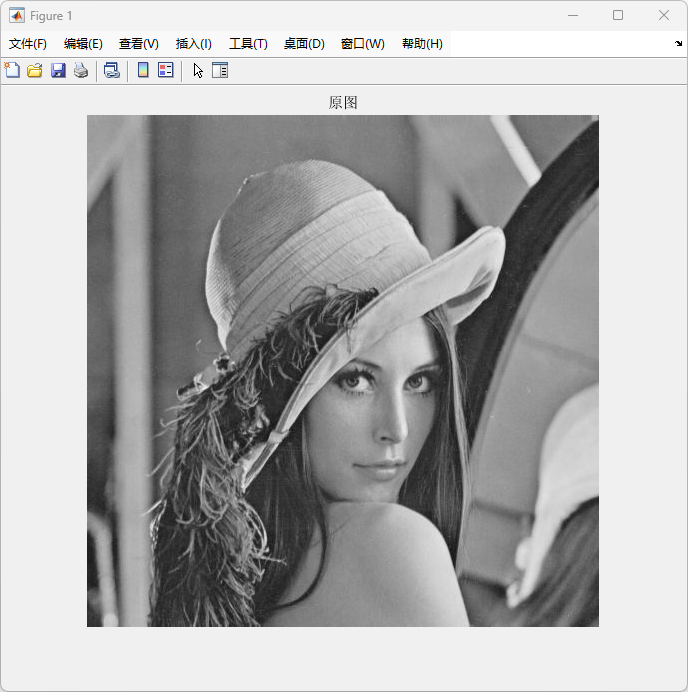Save the figure with the floppy disk icon
Screen dimensions: 688x692
click(58, 70)
